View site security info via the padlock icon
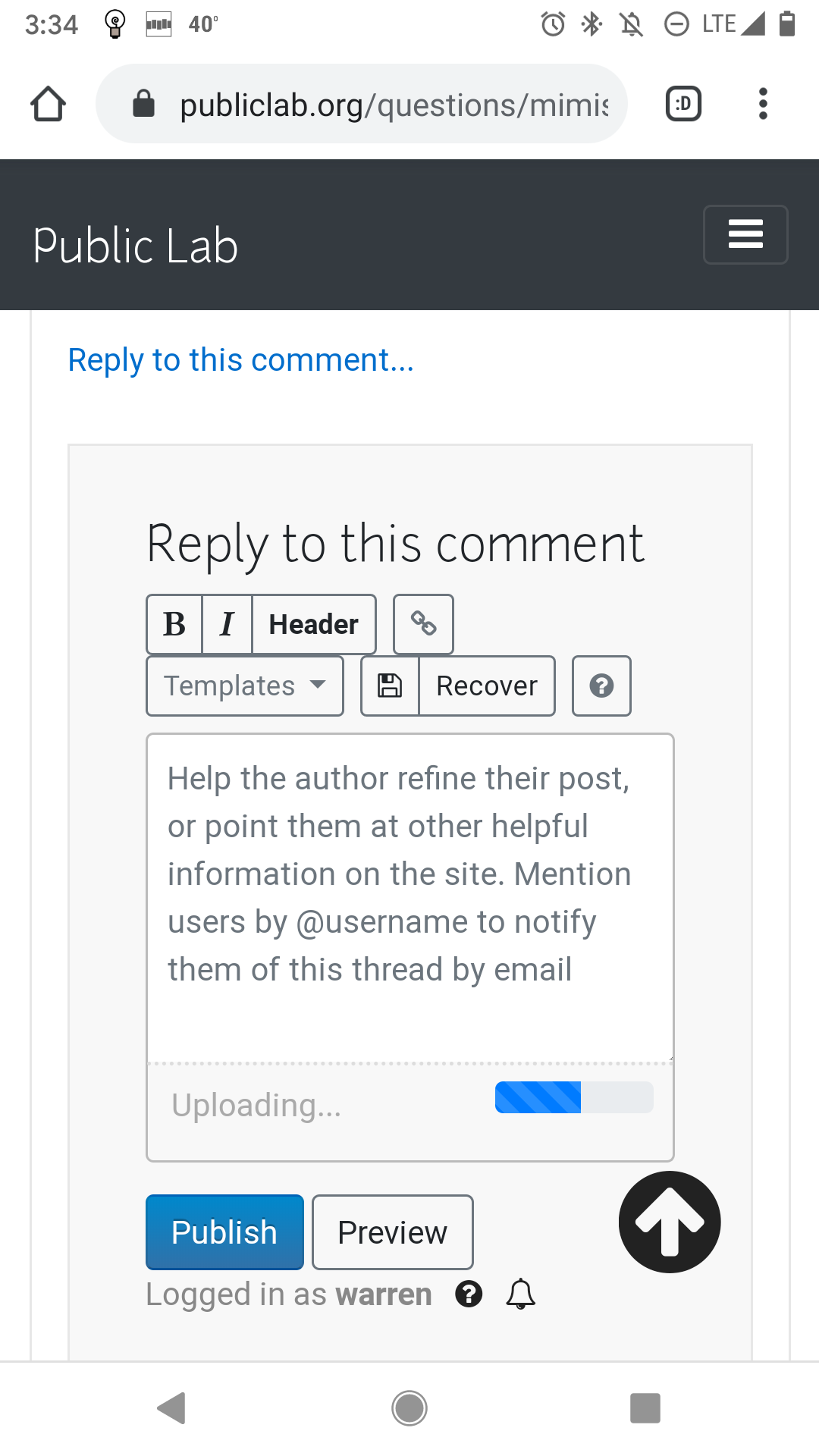This screenshot has width=819, height=1456. [x=144, y=103]
